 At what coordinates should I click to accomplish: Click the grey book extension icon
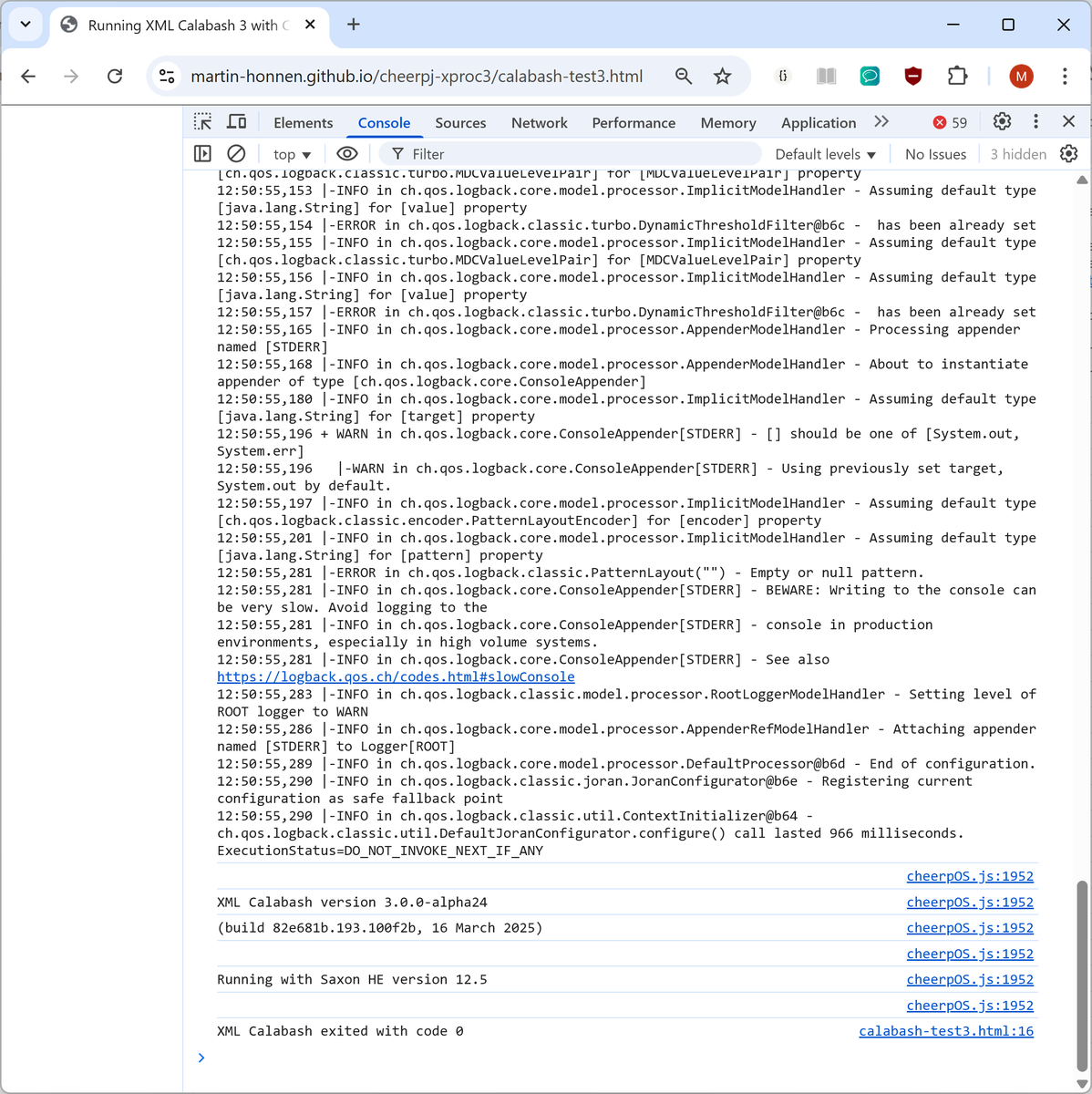[x=826, y=77]
